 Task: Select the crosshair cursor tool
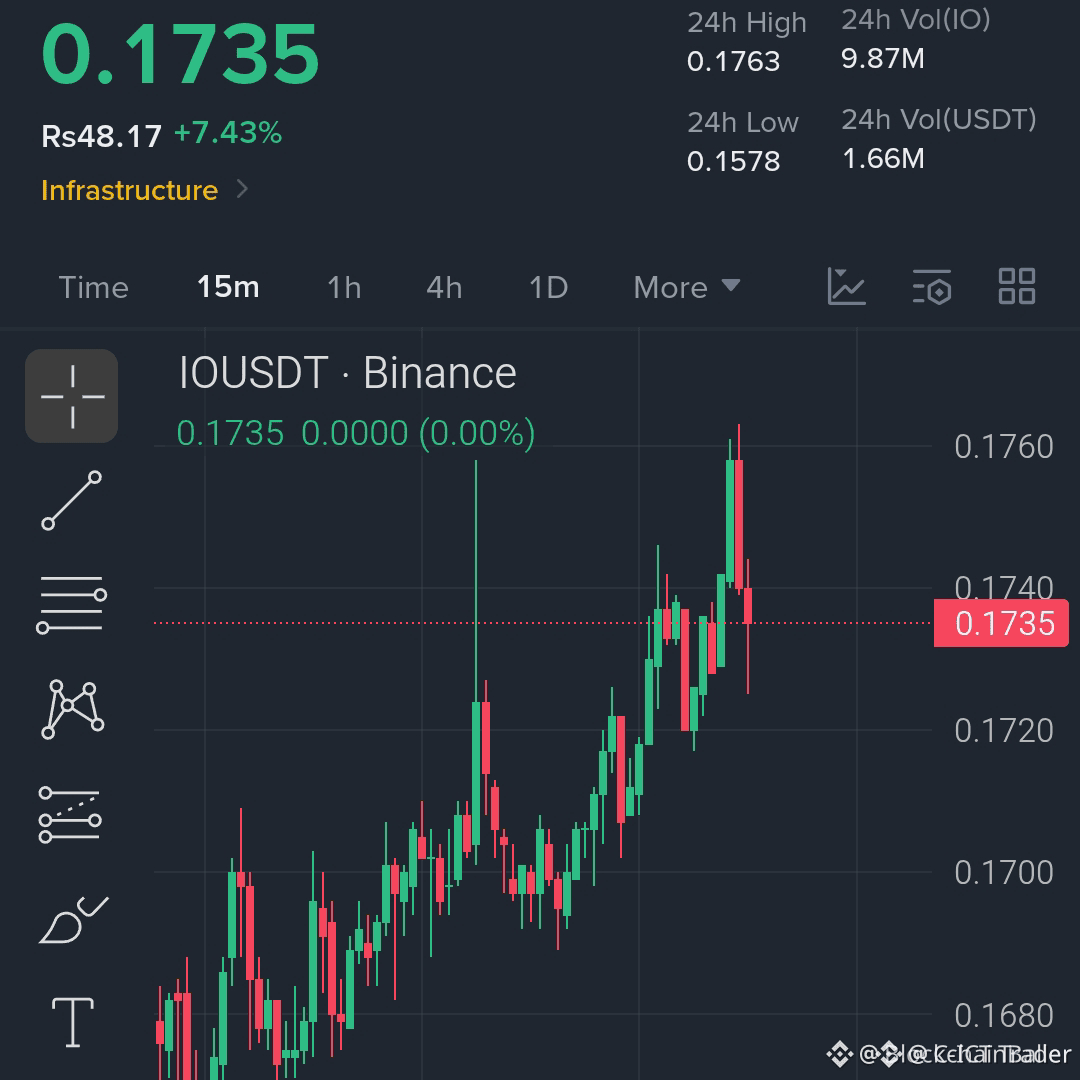click(72, 396)
